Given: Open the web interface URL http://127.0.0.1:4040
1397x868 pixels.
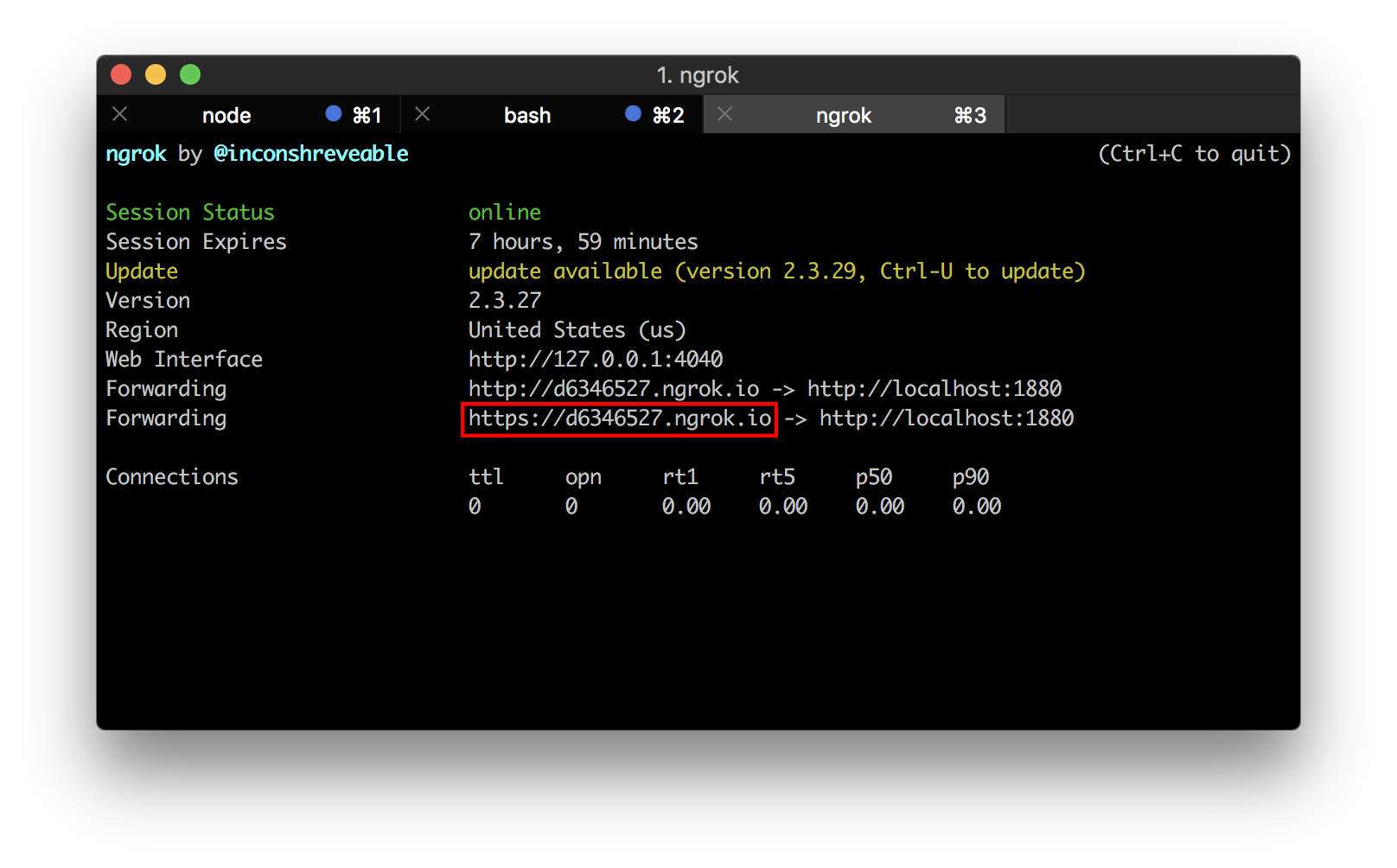Looking at the screenshot, I should (x=596, y=360).
